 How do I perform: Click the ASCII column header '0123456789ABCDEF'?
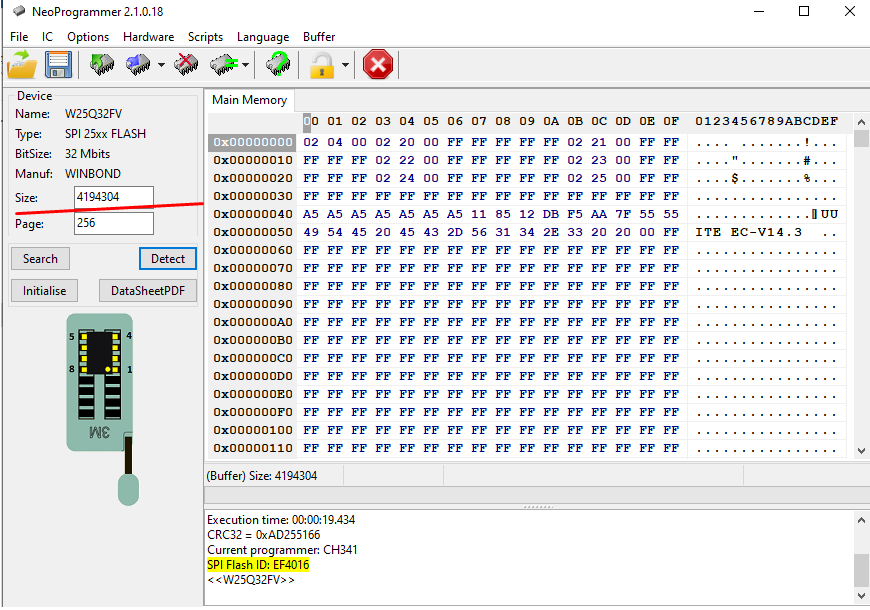[766, 121]
